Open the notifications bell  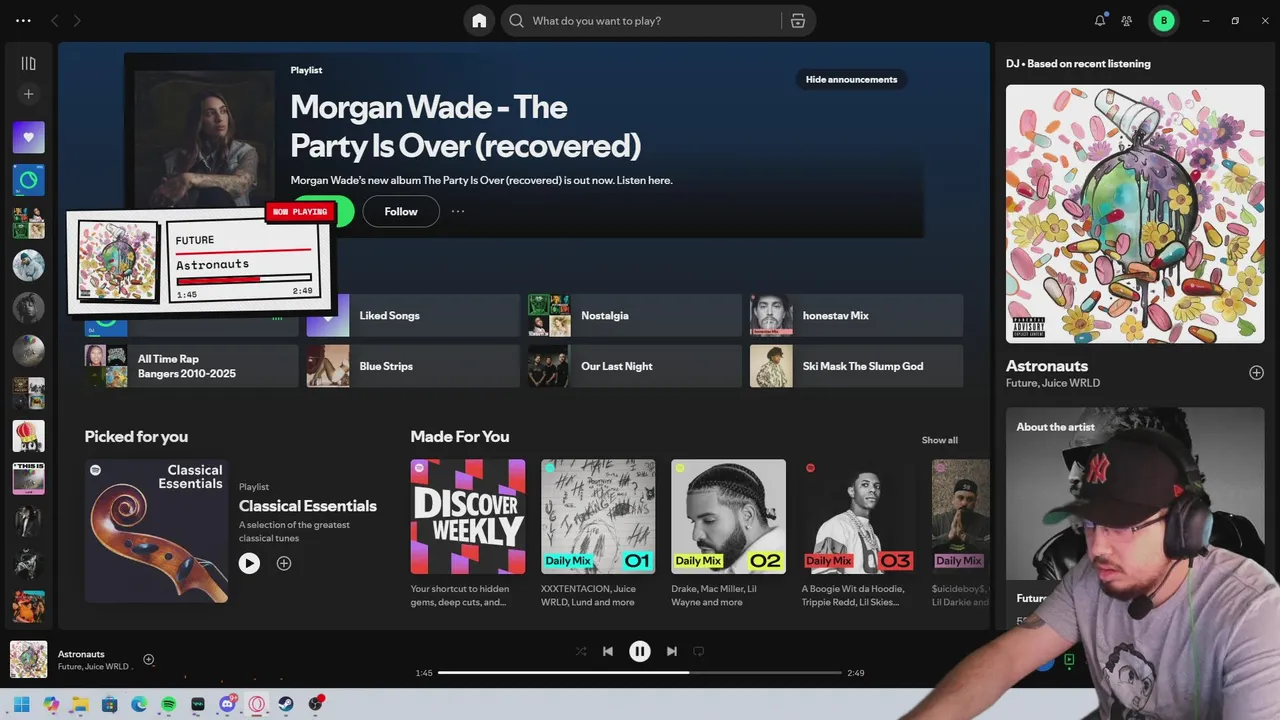point(1100,20)
